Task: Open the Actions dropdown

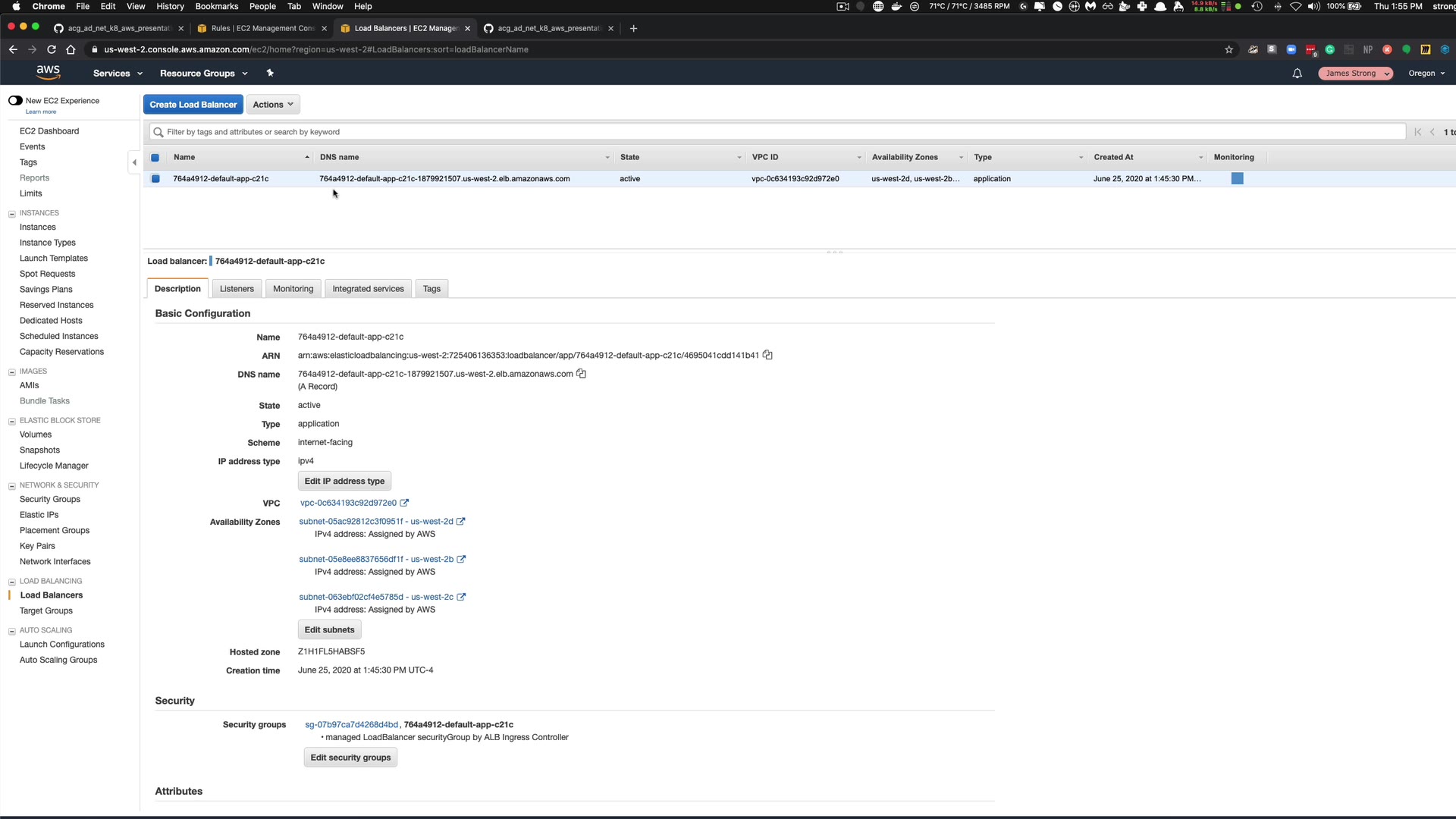Action: (272, 105)
